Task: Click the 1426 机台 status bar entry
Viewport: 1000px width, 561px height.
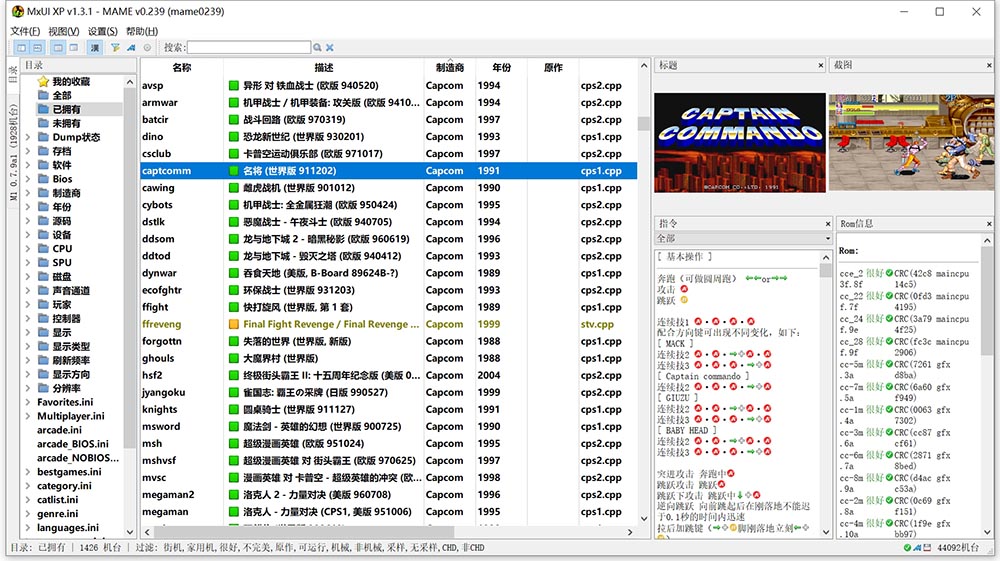Action: point(100,548)
